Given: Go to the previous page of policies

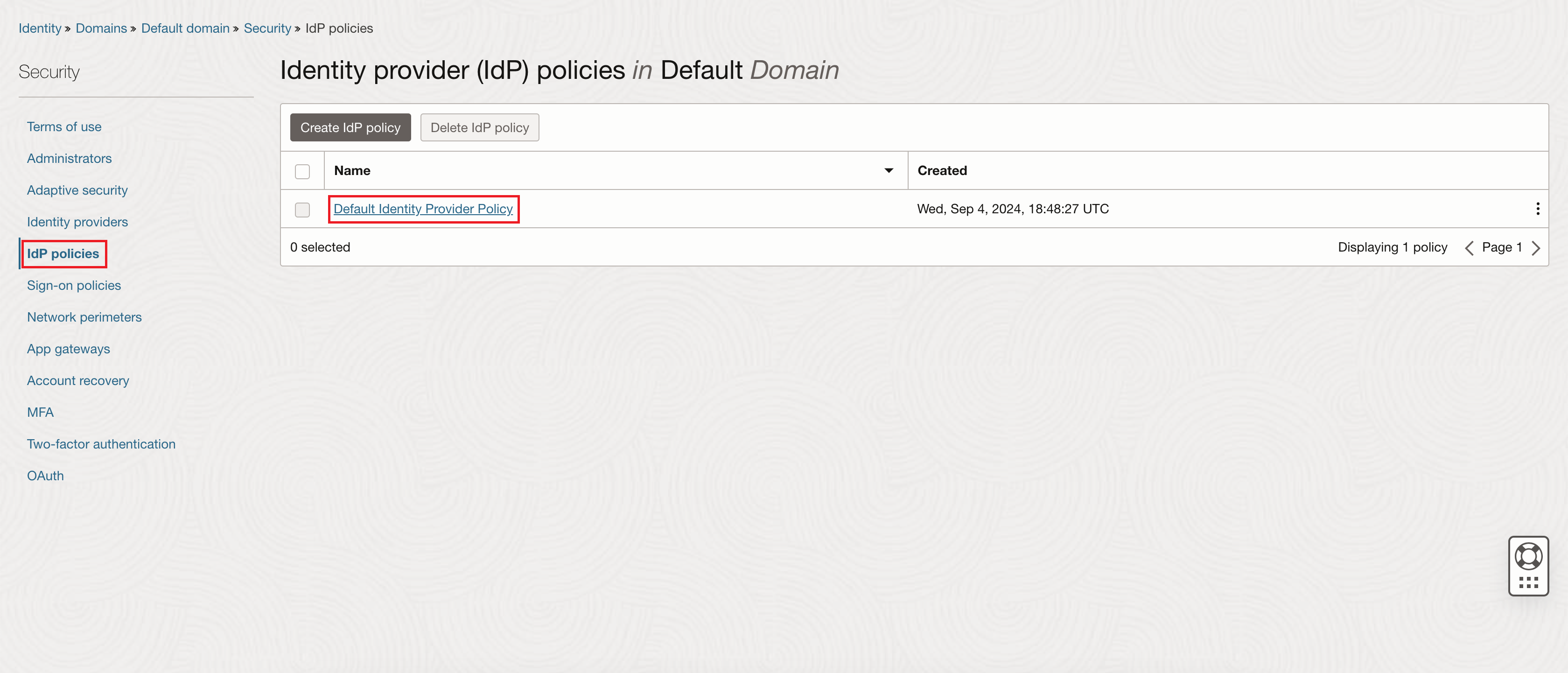Looking at the screenshot, I should click(x=1470, y=247).
